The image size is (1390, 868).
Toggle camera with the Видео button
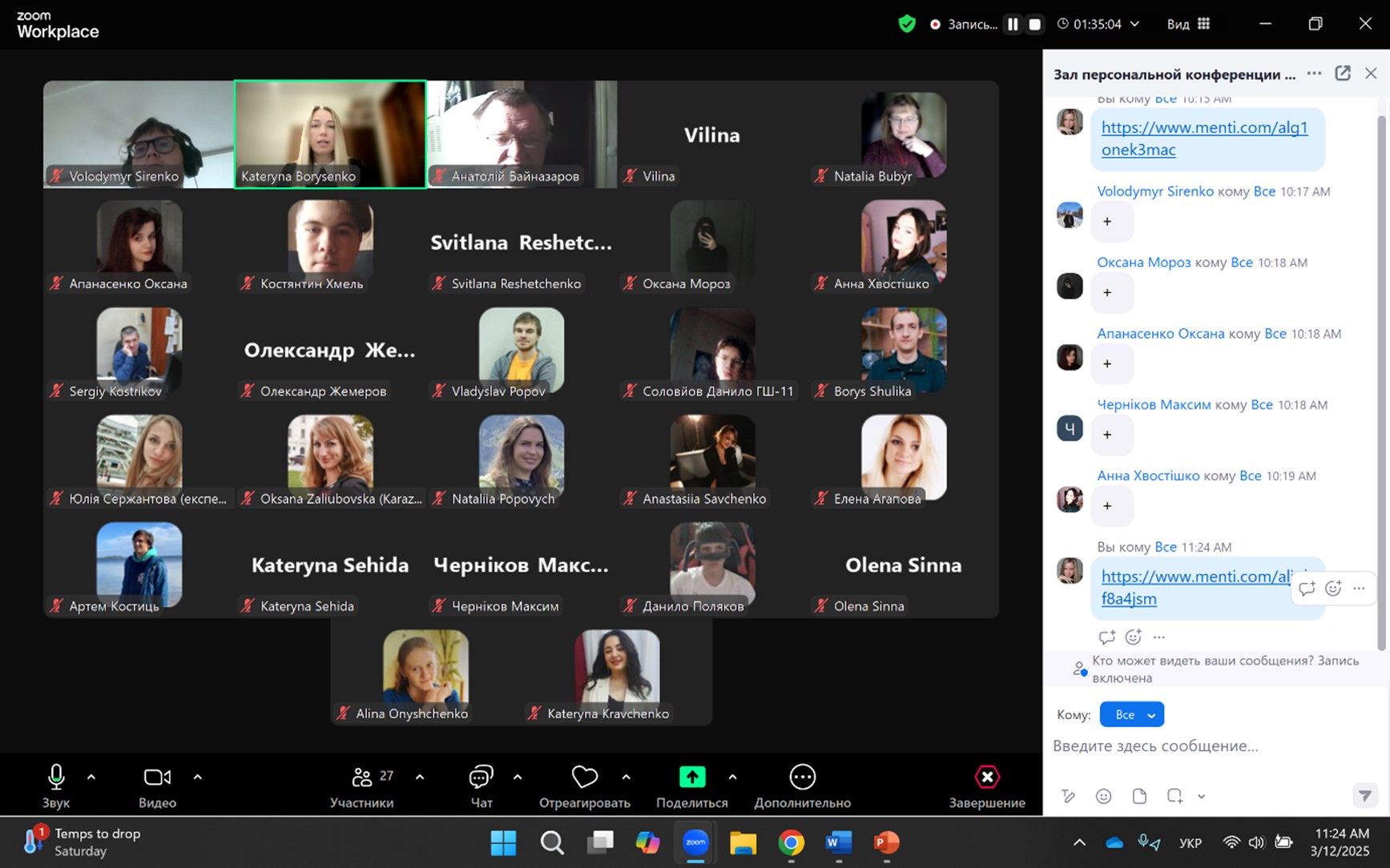click(157, 777)
